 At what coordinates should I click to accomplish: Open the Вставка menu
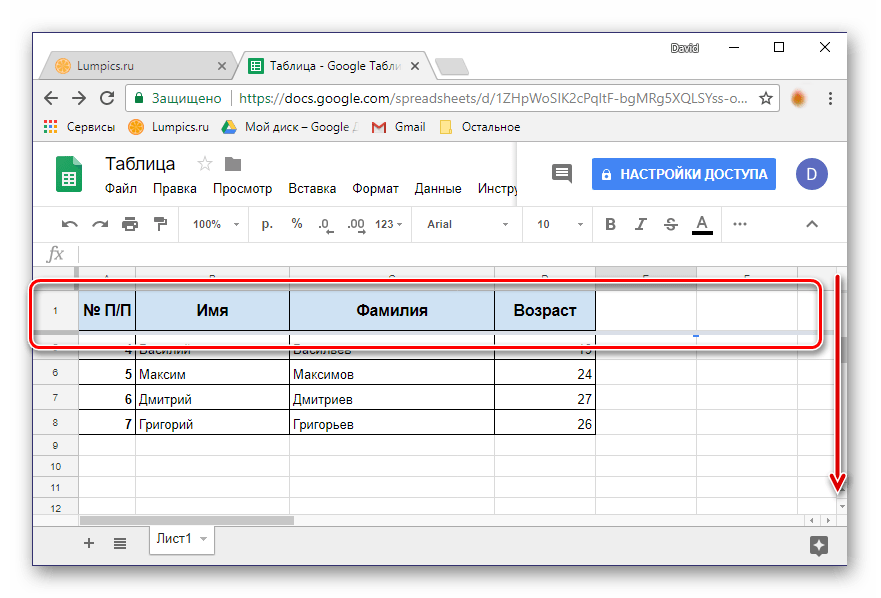(x=312, y=188)
